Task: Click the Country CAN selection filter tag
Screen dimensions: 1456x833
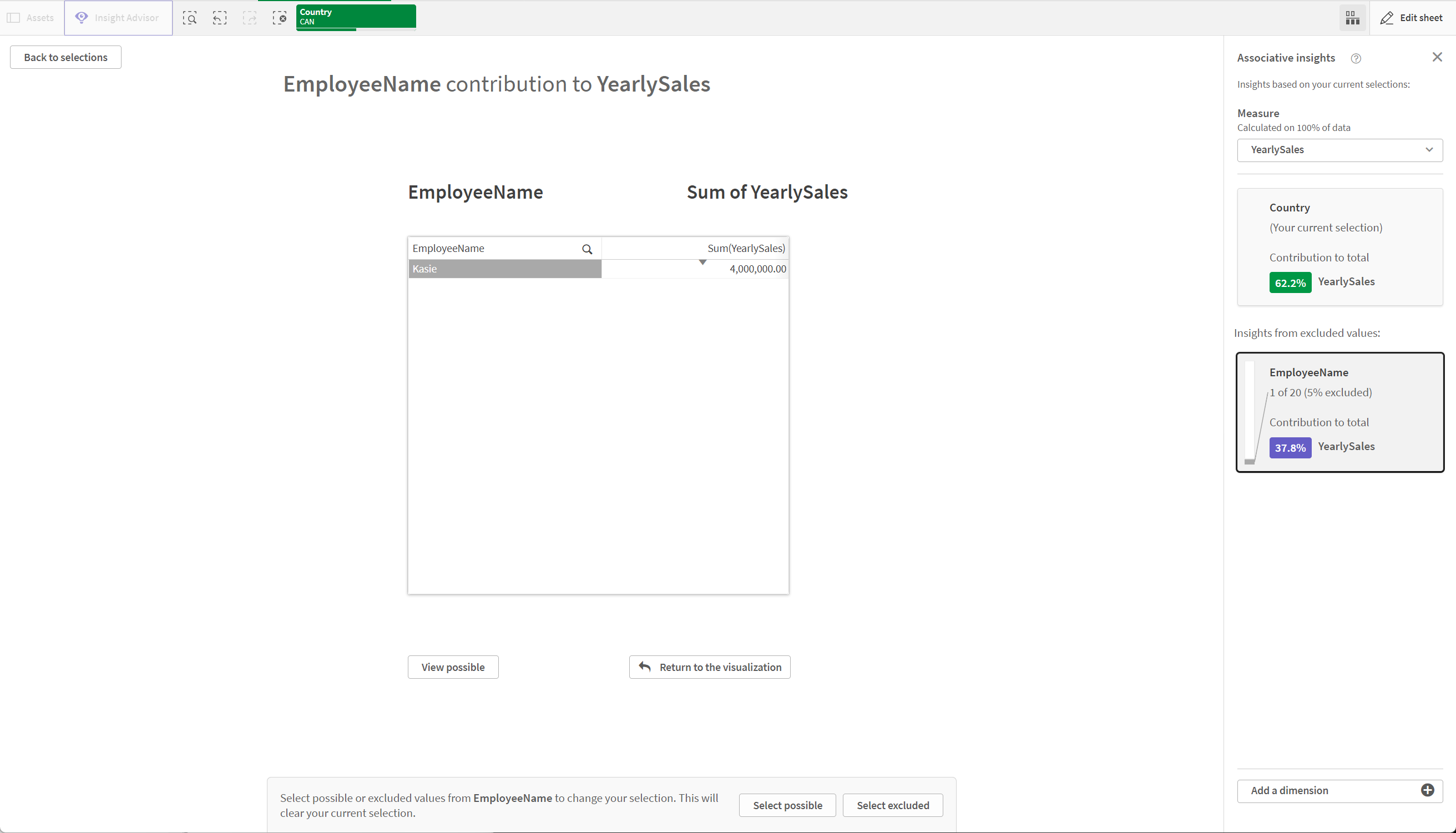Action: tap(356, 18)
